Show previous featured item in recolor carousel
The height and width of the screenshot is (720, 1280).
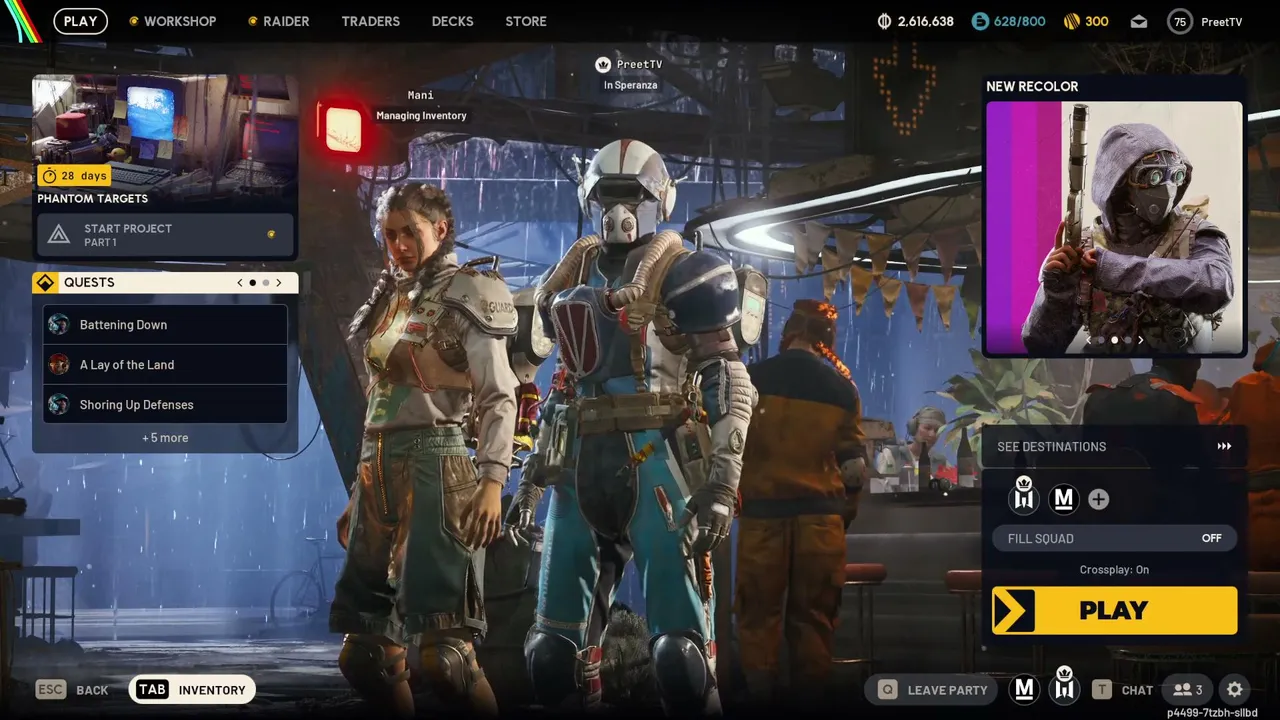[1089, 340]
